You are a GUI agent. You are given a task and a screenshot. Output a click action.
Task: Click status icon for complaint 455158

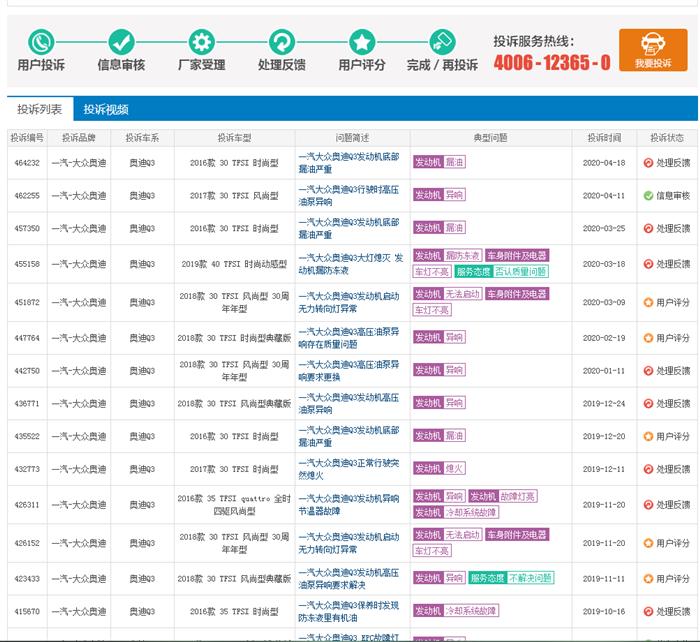click(648, 264)
